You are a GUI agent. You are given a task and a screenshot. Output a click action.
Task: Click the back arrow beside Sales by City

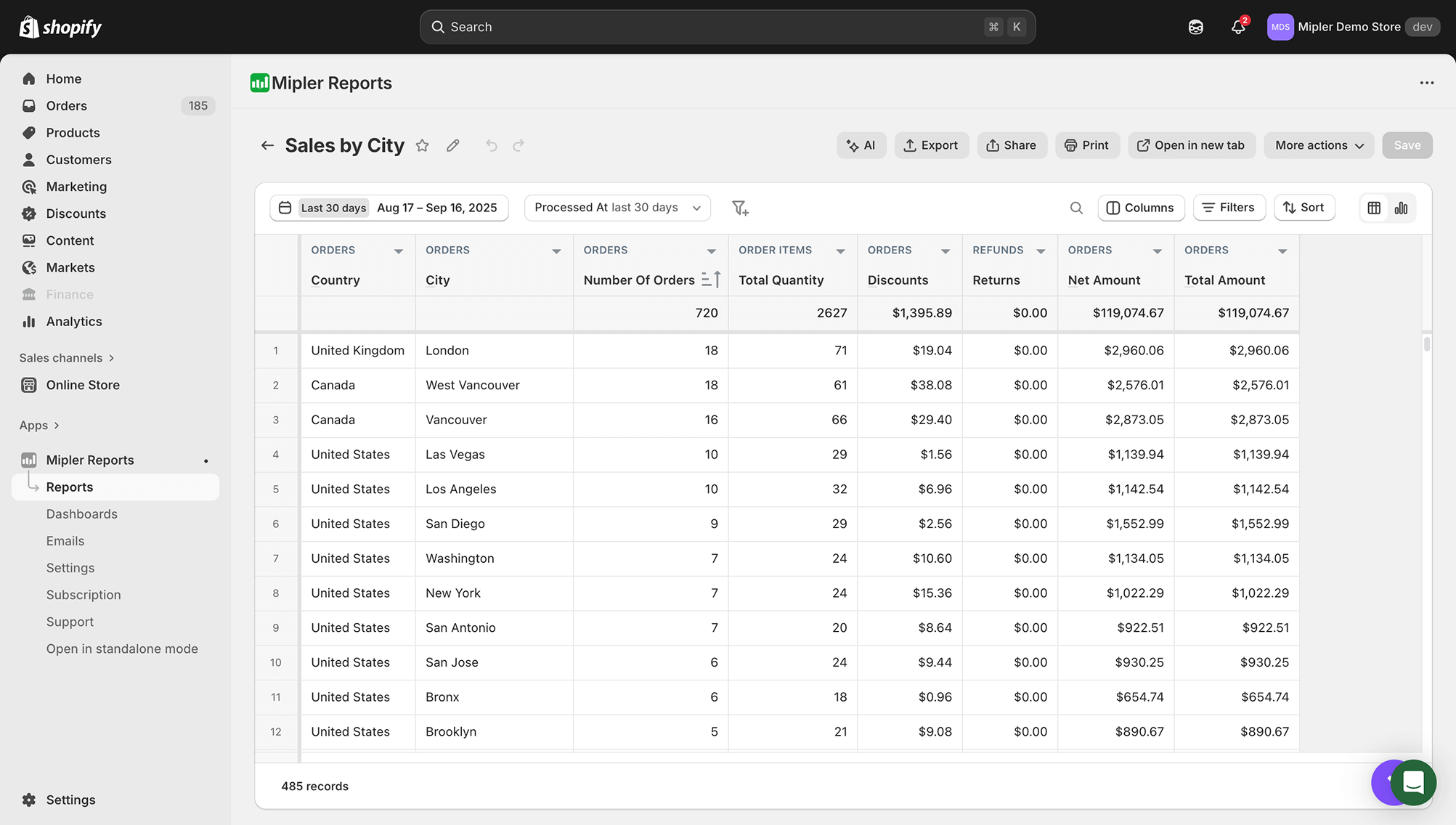click(x=267, y=145)
